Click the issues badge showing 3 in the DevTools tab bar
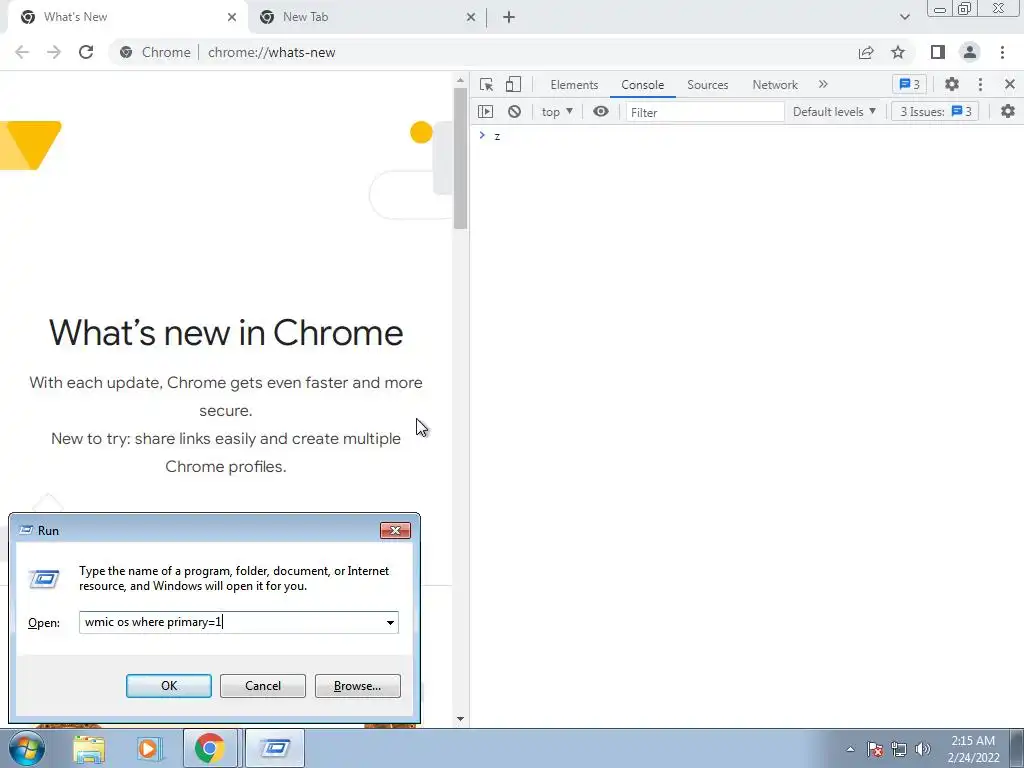 pos(909,84)
